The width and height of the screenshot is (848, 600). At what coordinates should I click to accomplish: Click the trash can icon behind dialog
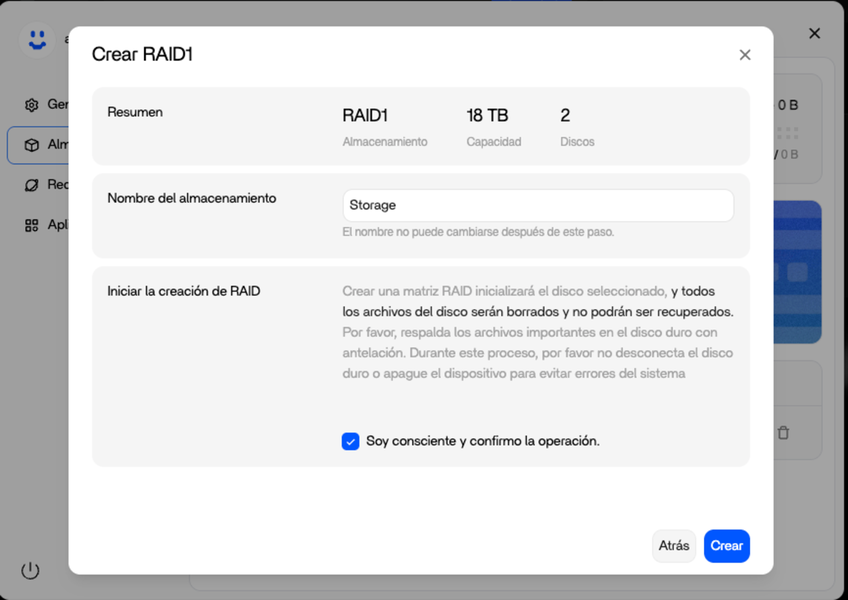coord(783,433)
